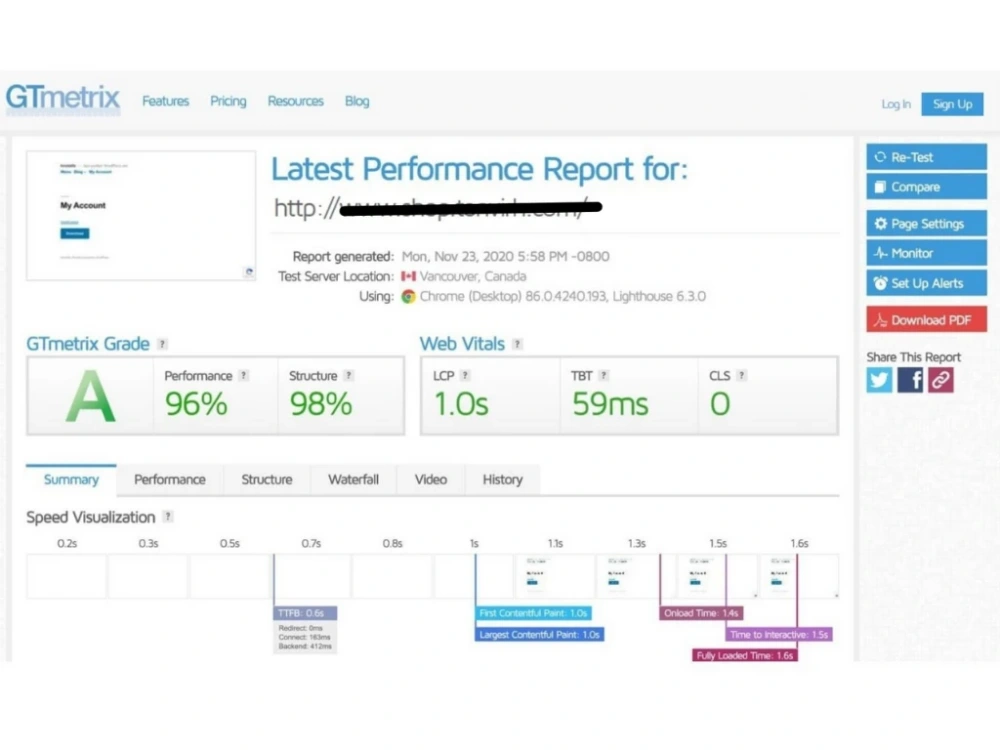Open Page Settings button

tap(926, 224)
